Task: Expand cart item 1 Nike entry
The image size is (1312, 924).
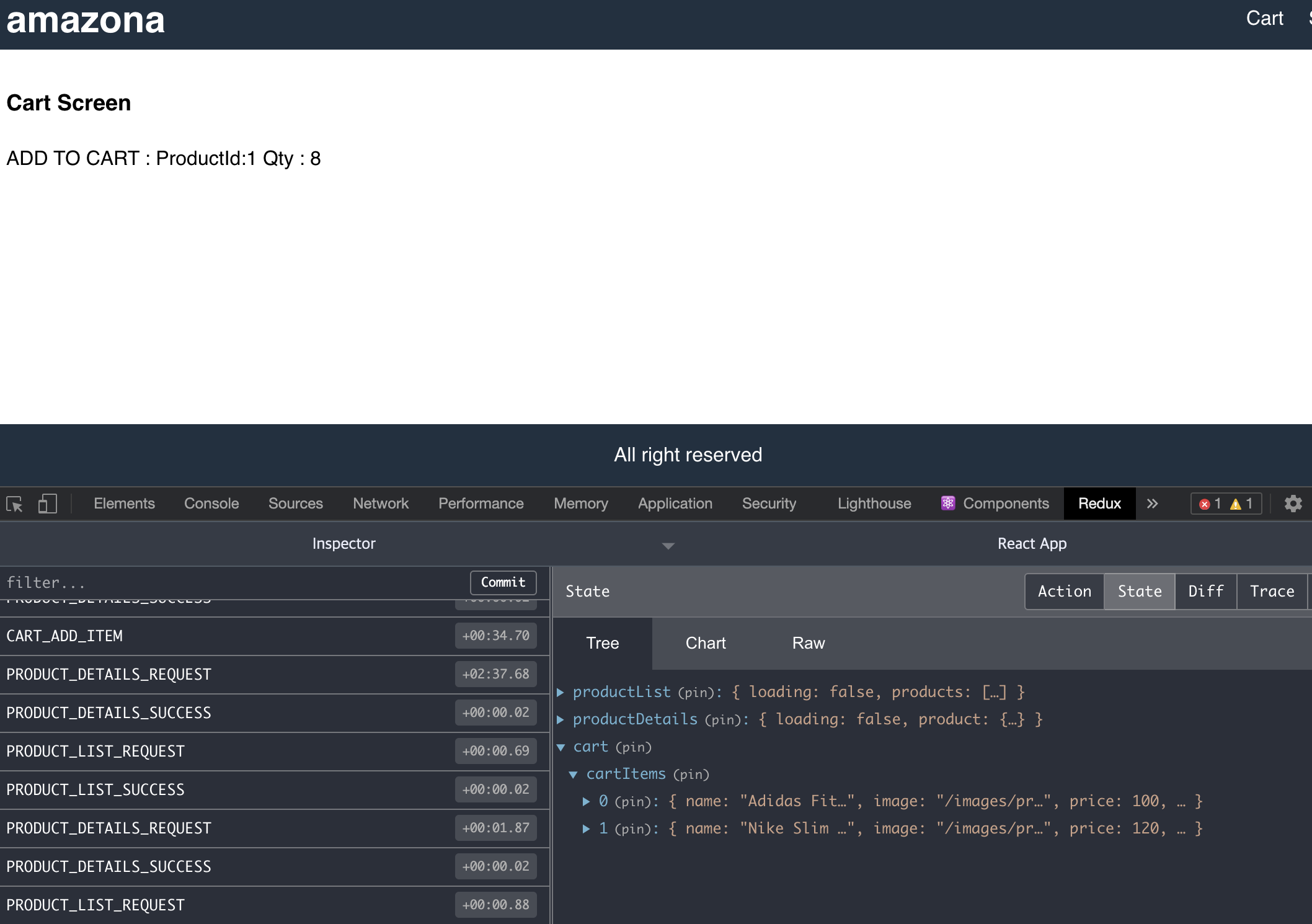Action: coord(587,828)
